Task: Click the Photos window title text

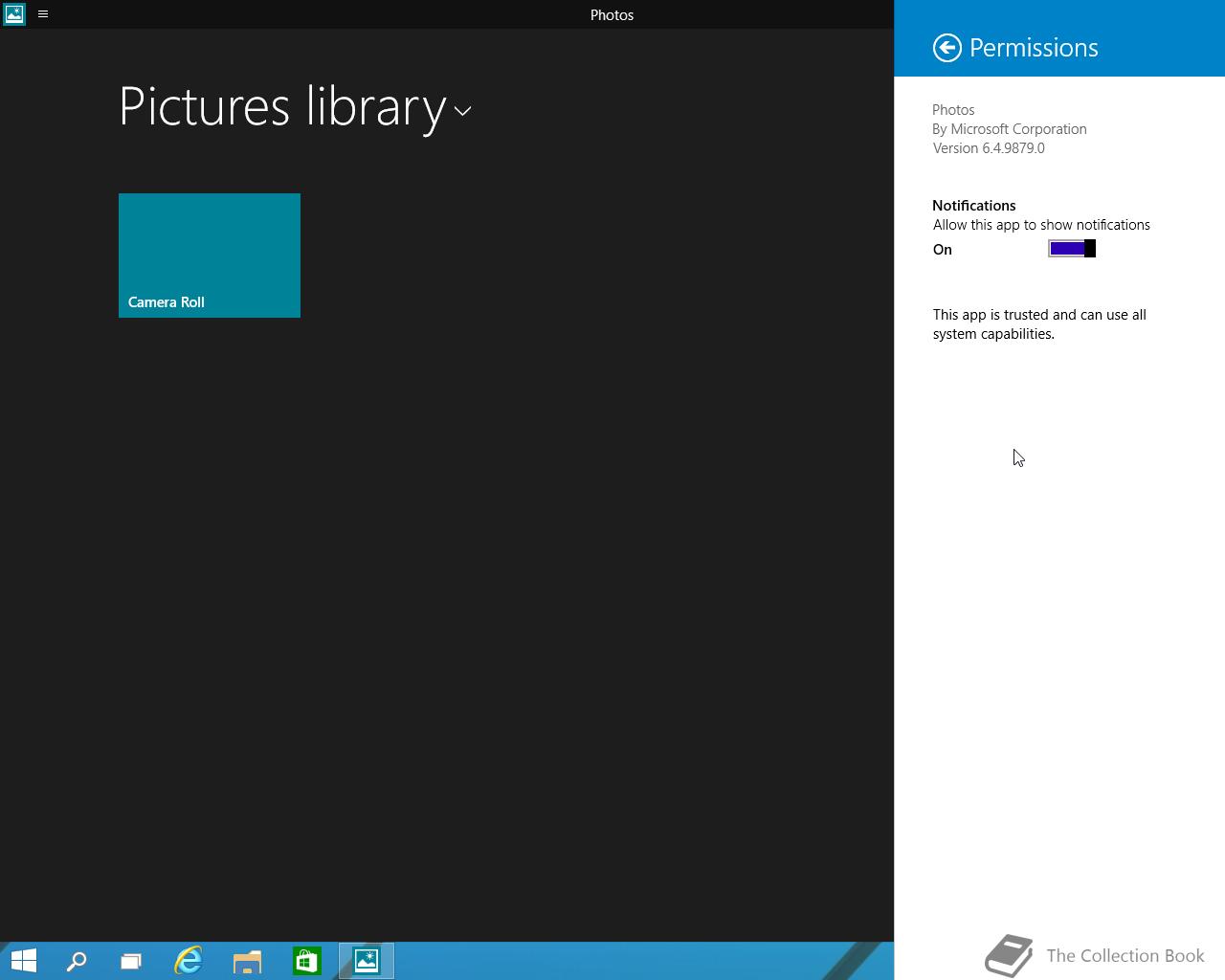Action: point(612,14)
